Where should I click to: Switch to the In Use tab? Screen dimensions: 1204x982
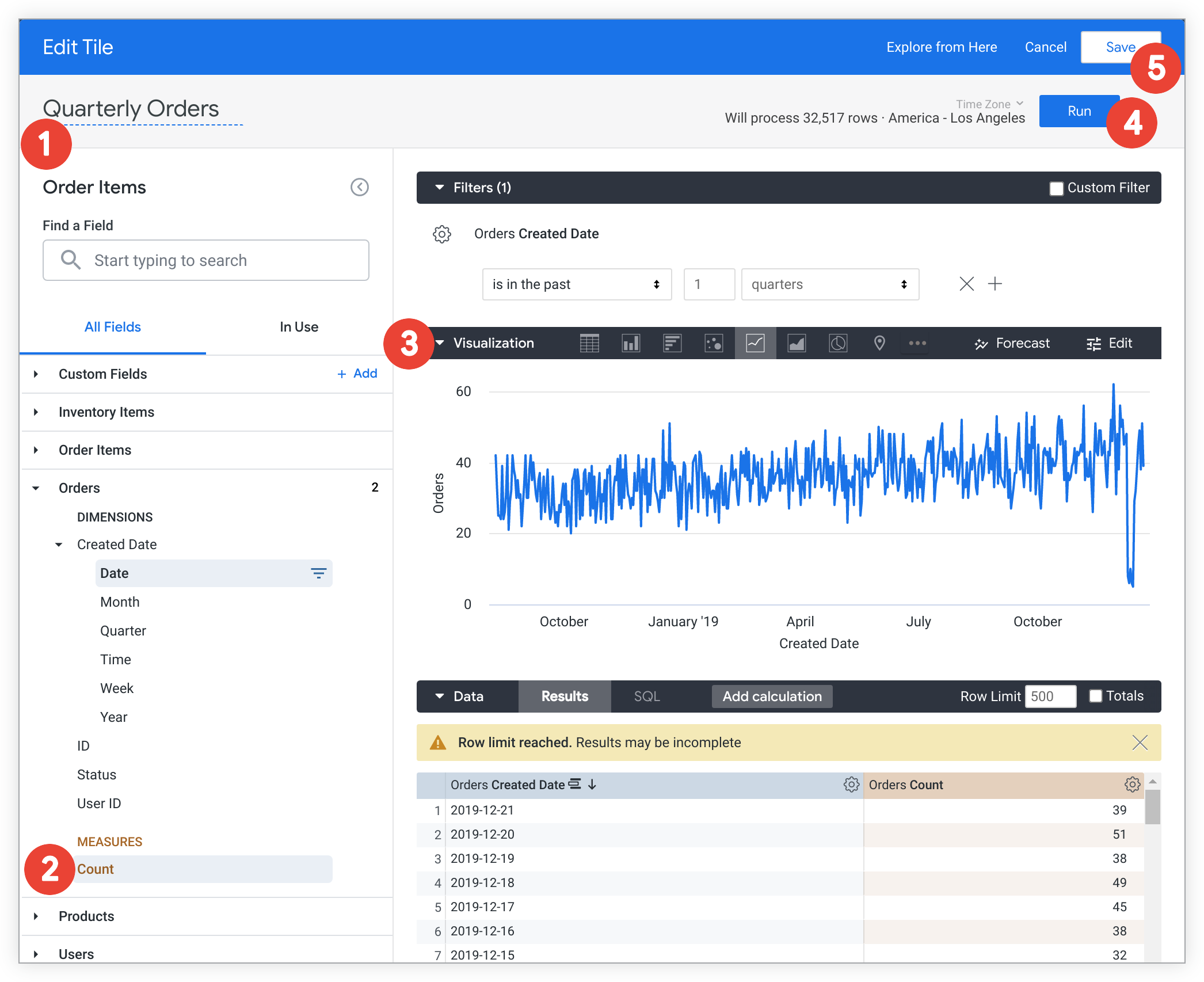coord(299,327)
